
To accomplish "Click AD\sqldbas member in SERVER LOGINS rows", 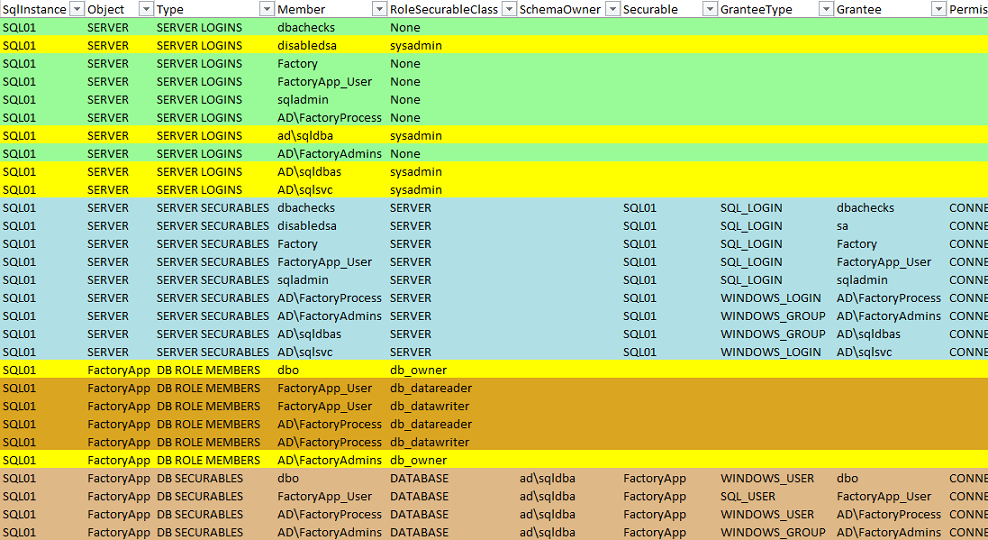I will [x=309, y=172].
